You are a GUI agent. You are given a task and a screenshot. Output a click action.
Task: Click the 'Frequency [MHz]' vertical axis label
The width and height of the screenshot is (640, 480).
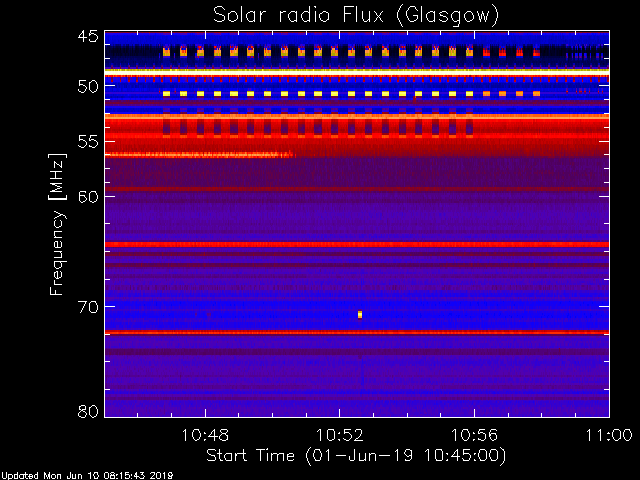[x=58, y=223]
